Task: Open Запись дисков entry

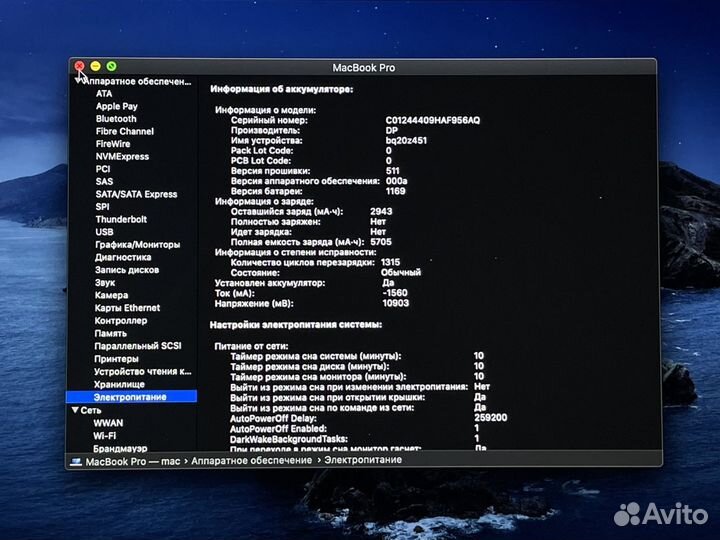Action: pos(127,270)
